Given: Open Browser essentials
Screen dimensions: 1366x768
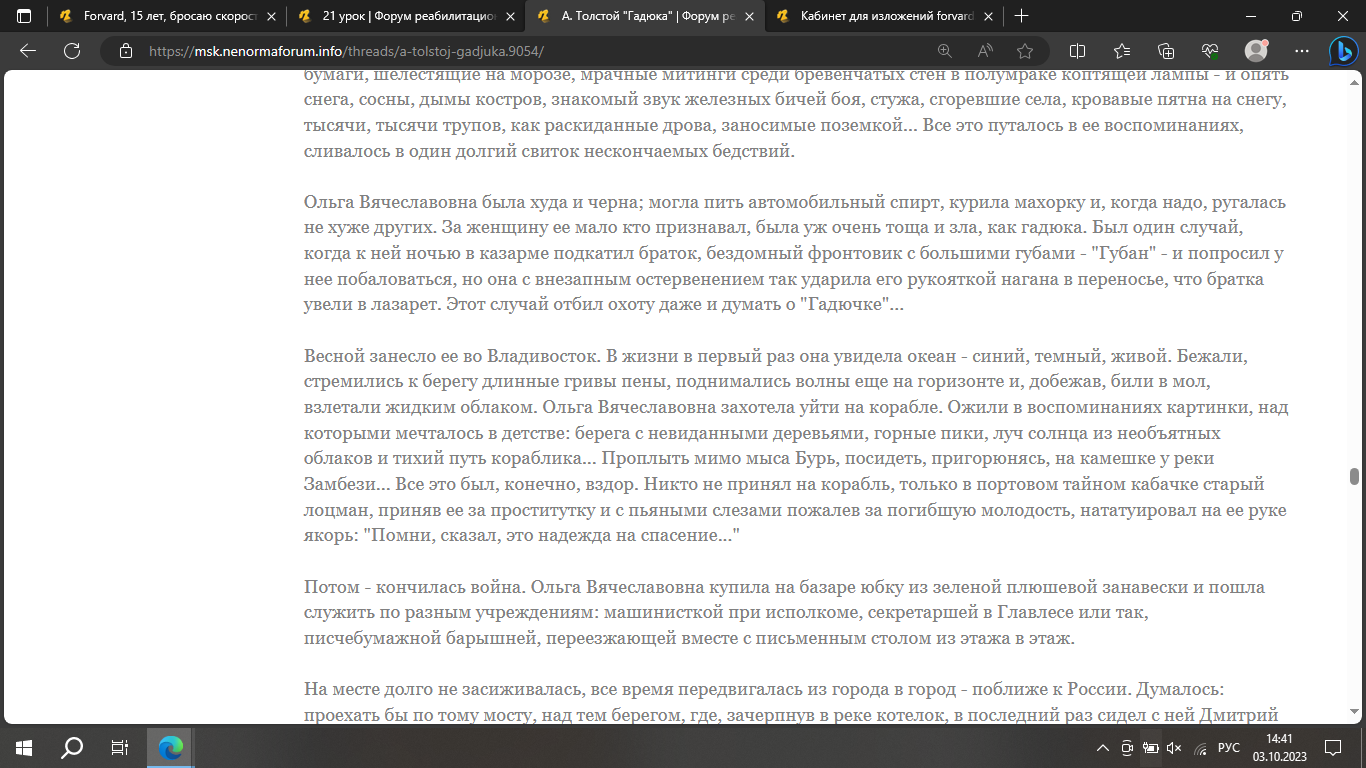Looking at the screenshot, I should tap(1209, 51).
